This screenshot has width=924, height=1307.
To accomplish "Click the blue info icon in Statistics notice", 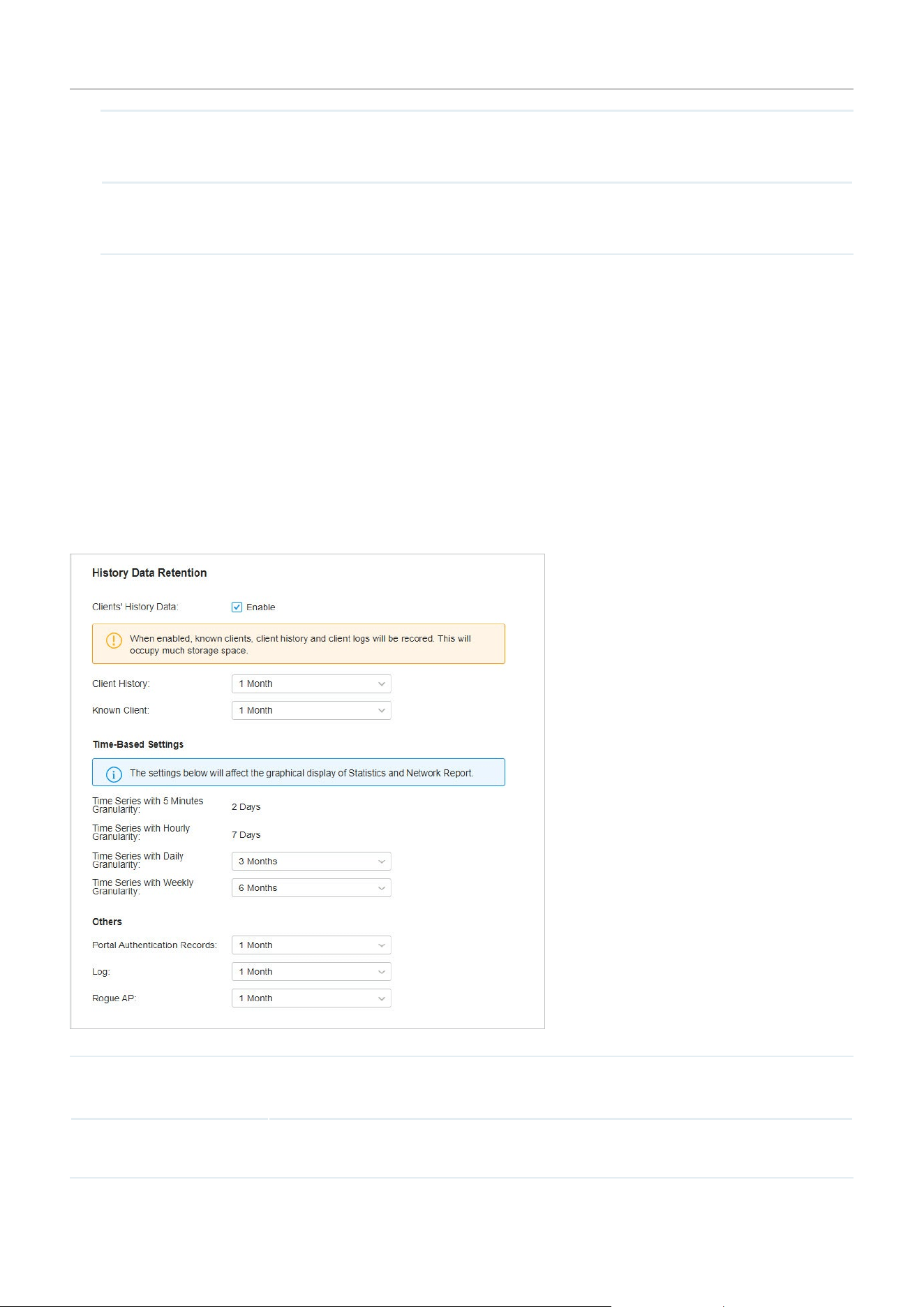I will click(114, 774).
